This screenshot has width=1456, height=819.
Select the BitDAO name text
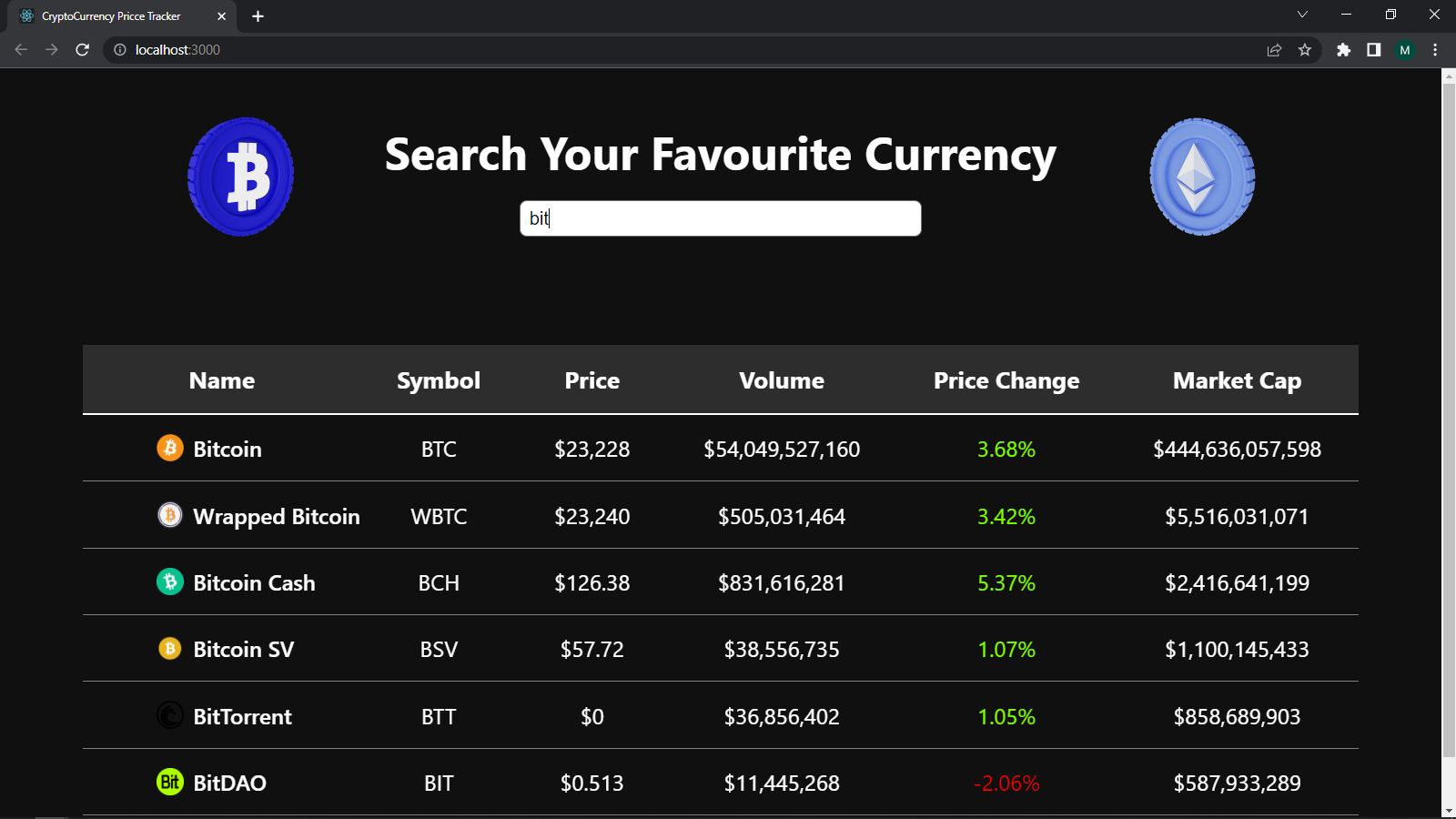pos(230,783)
